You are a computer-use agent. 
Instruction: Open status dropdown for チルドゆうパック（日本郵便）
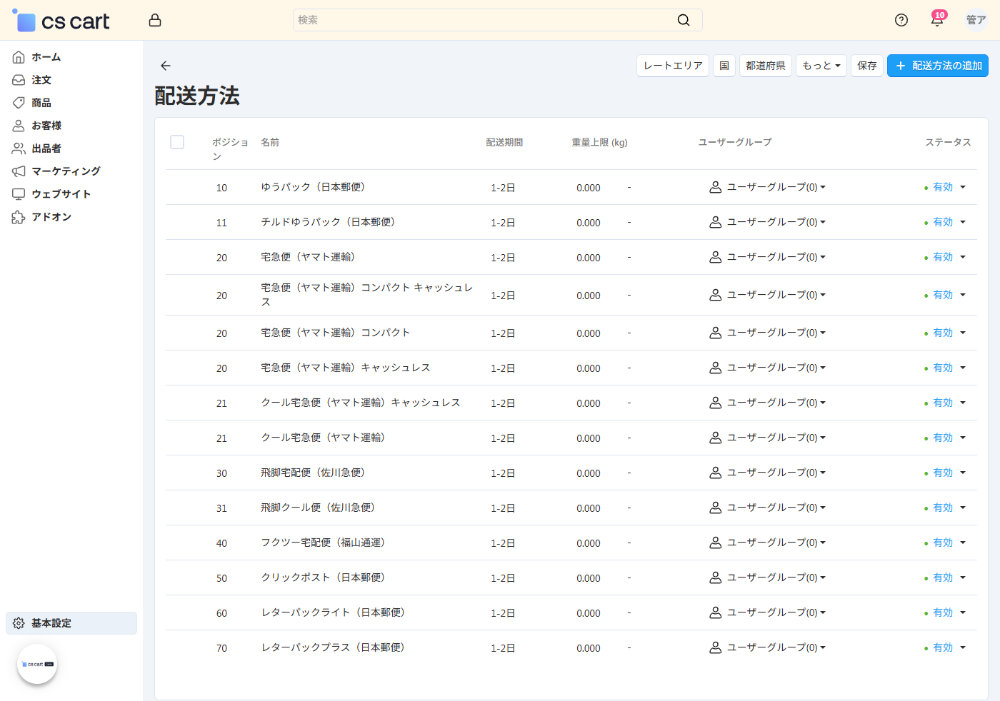[x=945, y=222]
